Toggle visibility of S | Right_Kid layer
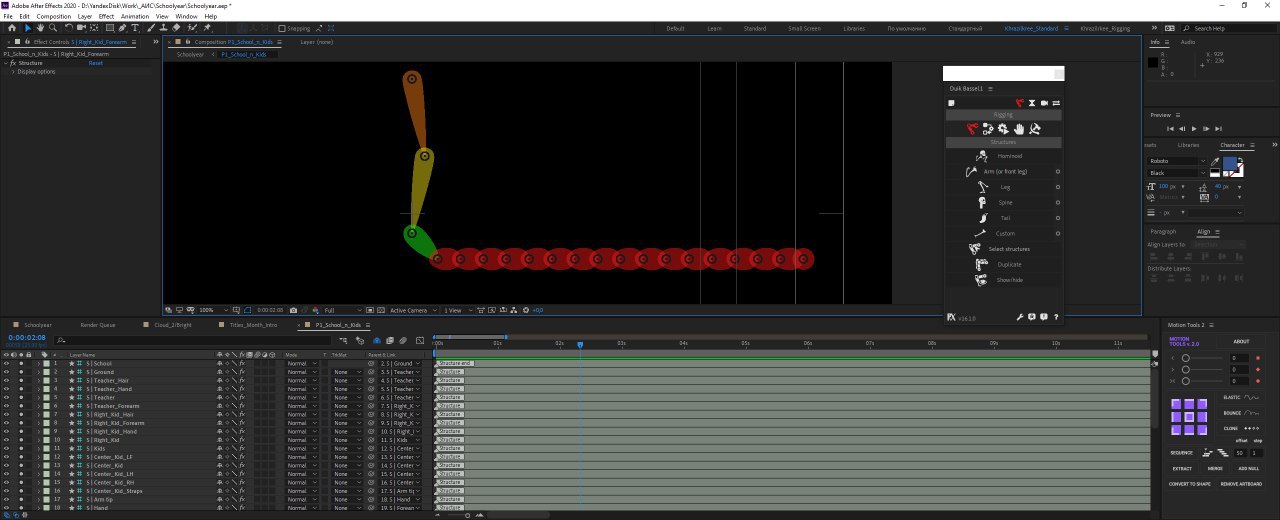The height and width of the screenshot is (520, 1280). (x=6, y=440)
